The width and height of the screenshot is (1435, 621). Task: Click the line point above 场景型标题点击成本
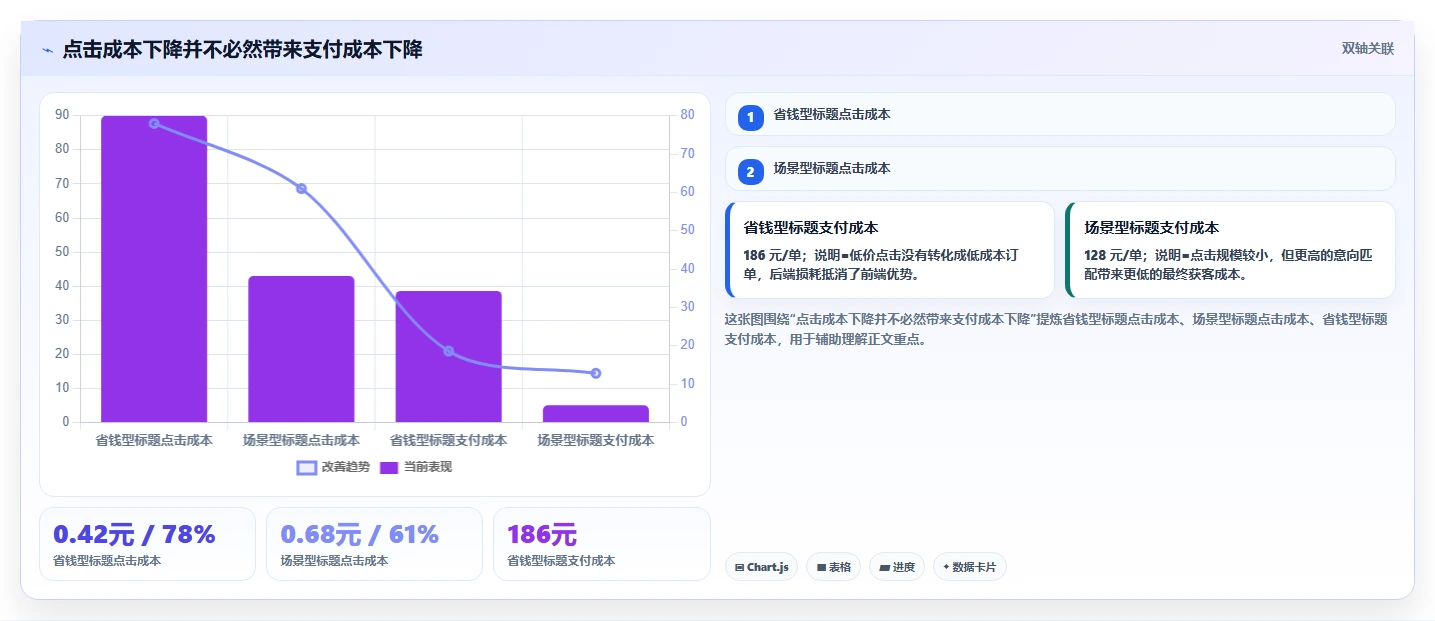click(x=301, y=188)
